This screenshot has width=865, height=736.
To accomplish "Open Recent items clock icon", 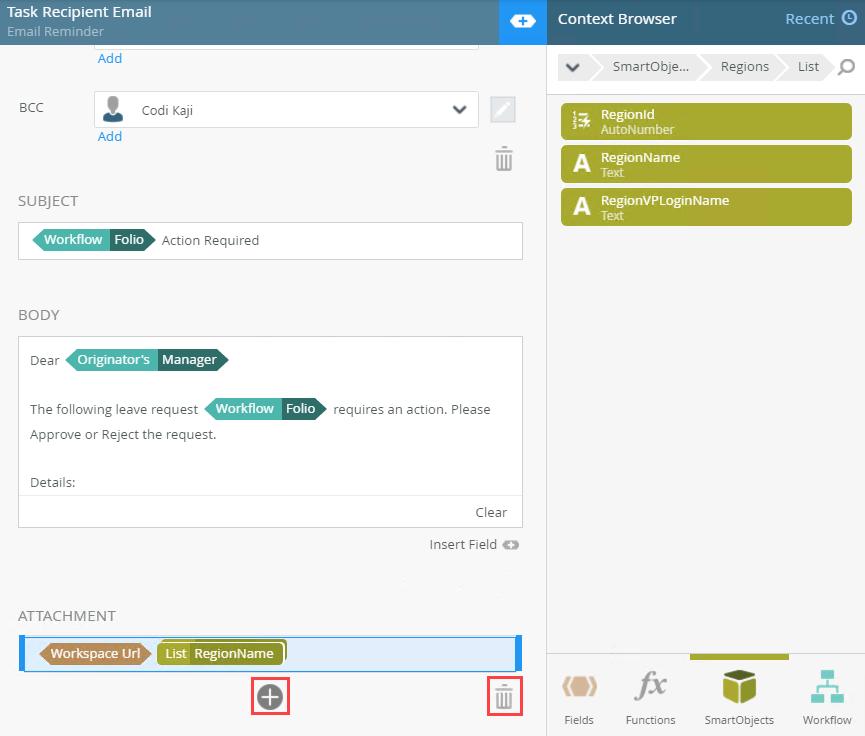I will 849,18.
